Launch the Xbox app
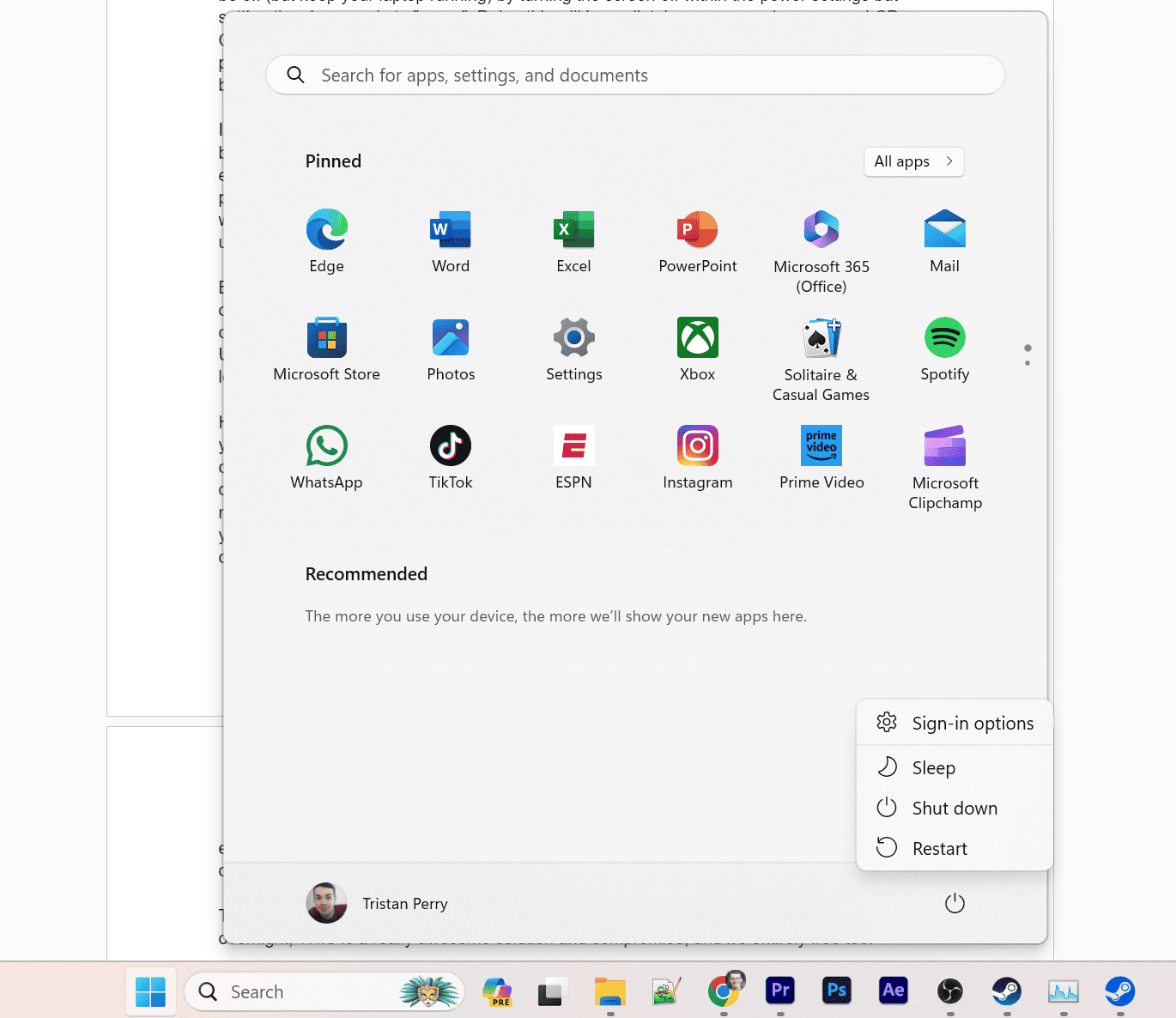 click(x=698, y=349)
